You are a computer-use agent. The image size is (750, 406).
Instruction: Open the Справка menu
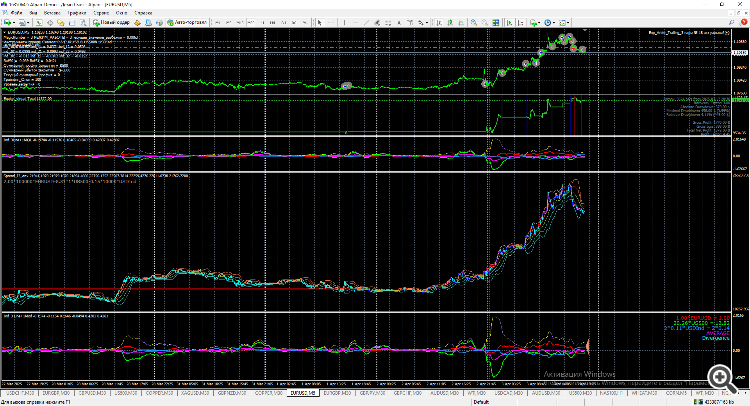tap(143, 13)
